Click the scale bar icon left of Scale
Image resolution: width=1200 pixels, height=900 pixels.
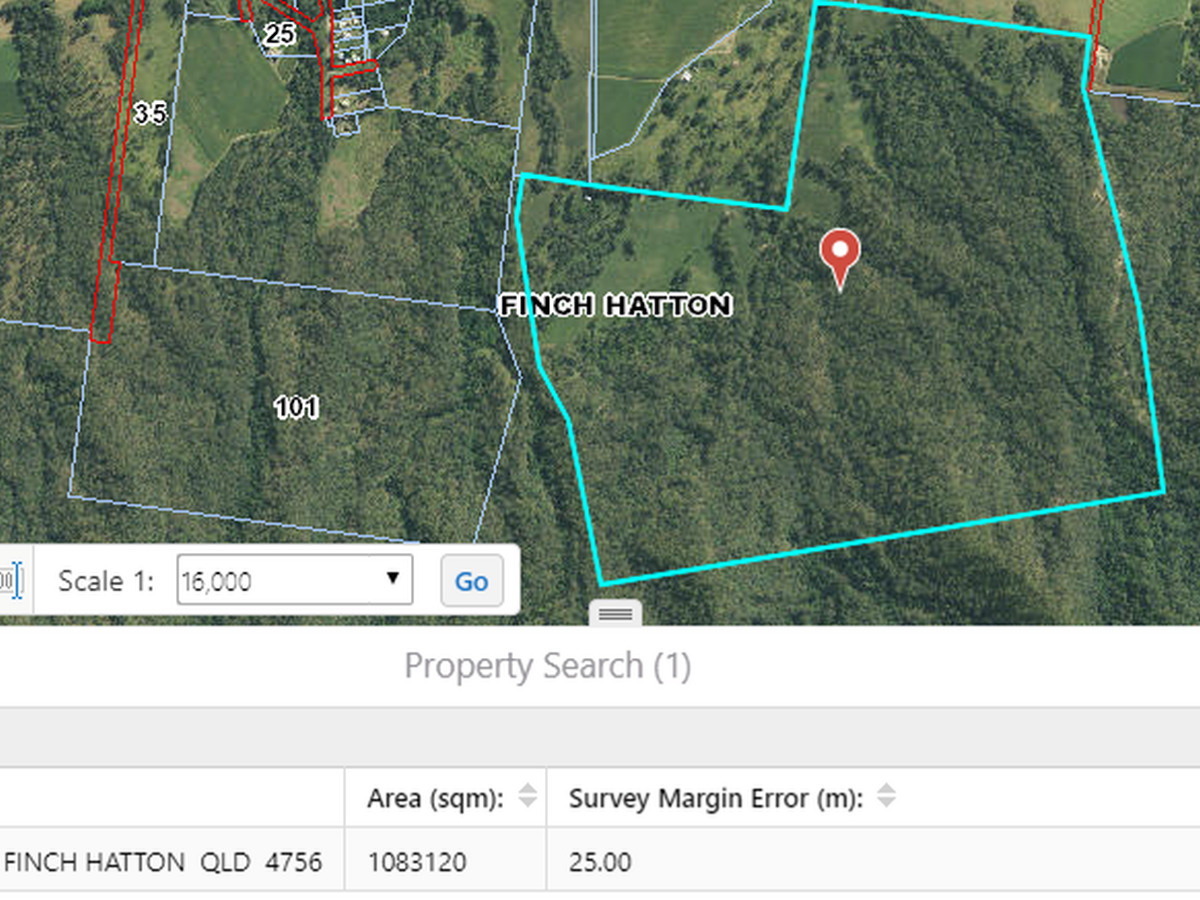[10, 580]
